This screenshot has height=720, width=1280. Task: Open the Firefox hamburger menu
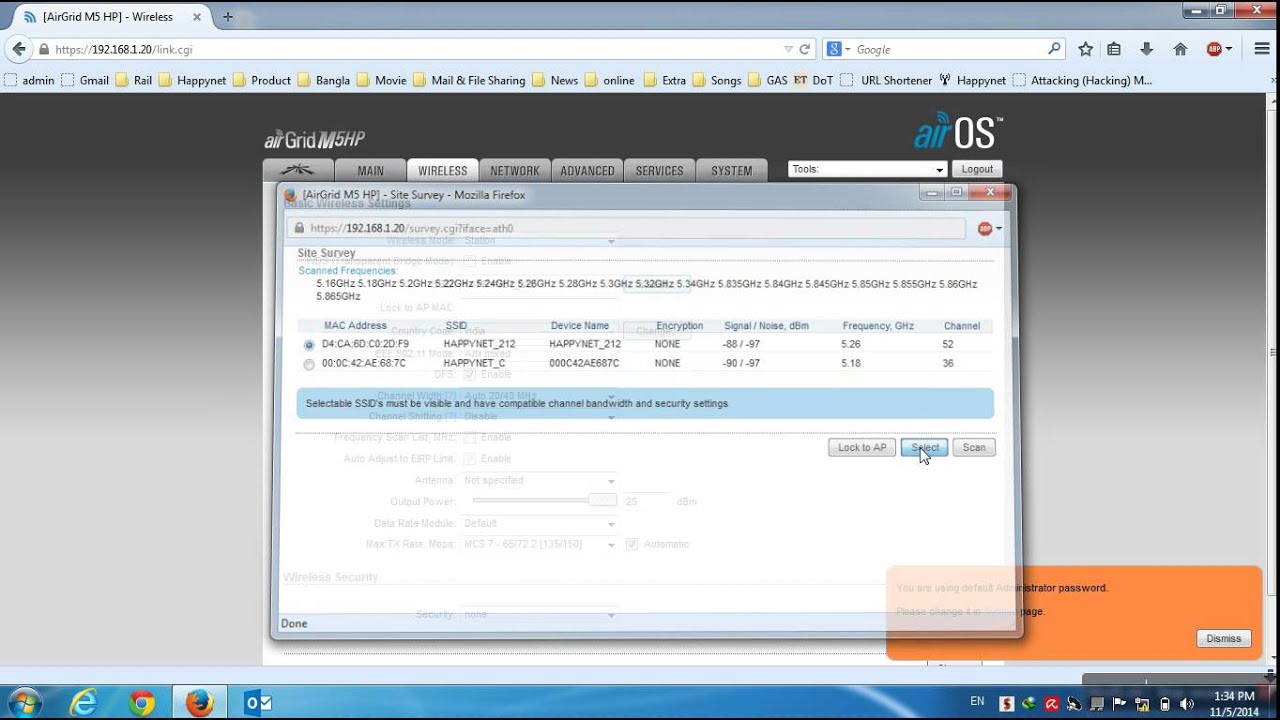pyautogui.click(x=1261, y=49)
